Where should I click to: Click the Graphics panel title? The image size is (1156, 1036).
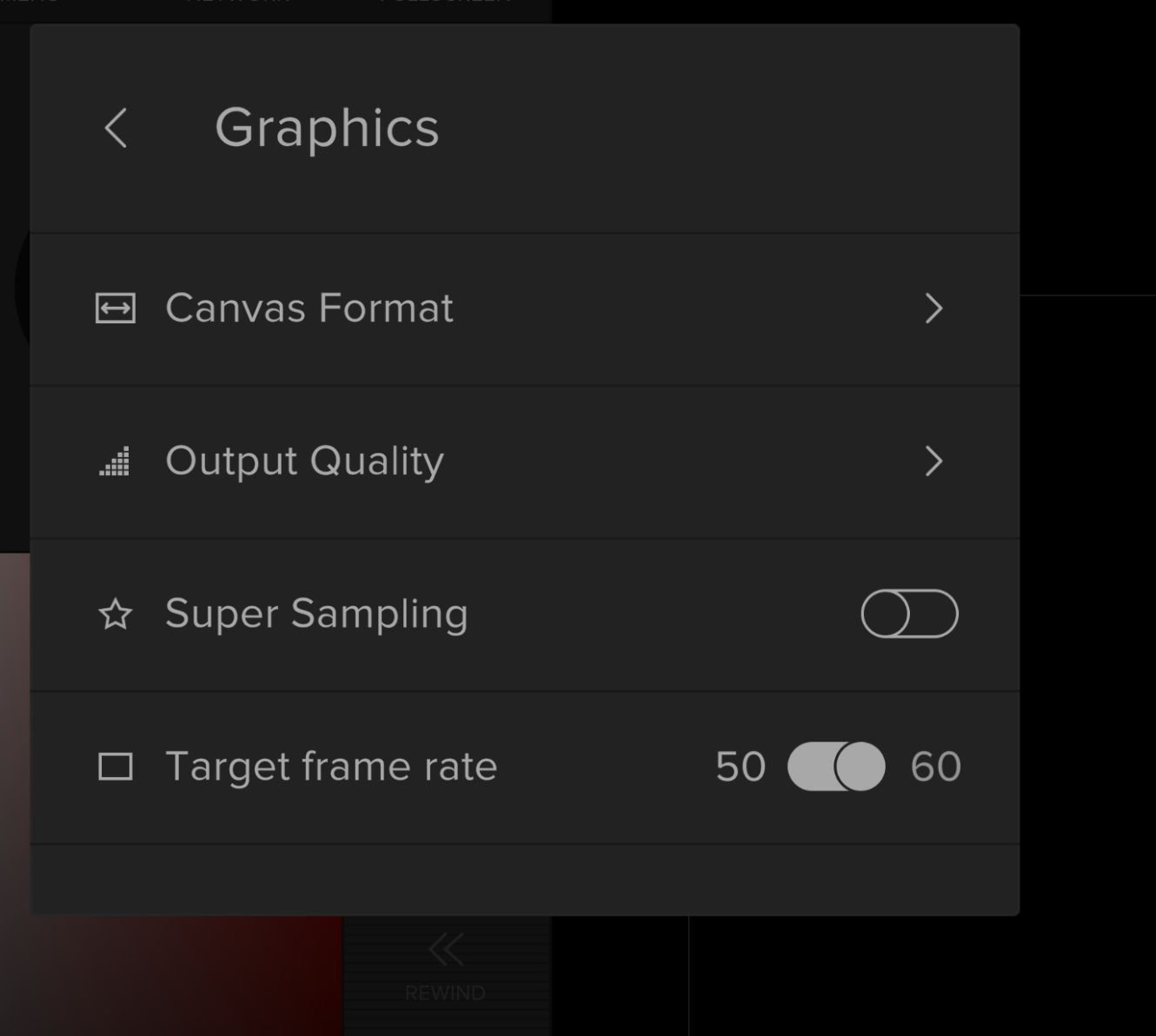(x=327, y=129)
